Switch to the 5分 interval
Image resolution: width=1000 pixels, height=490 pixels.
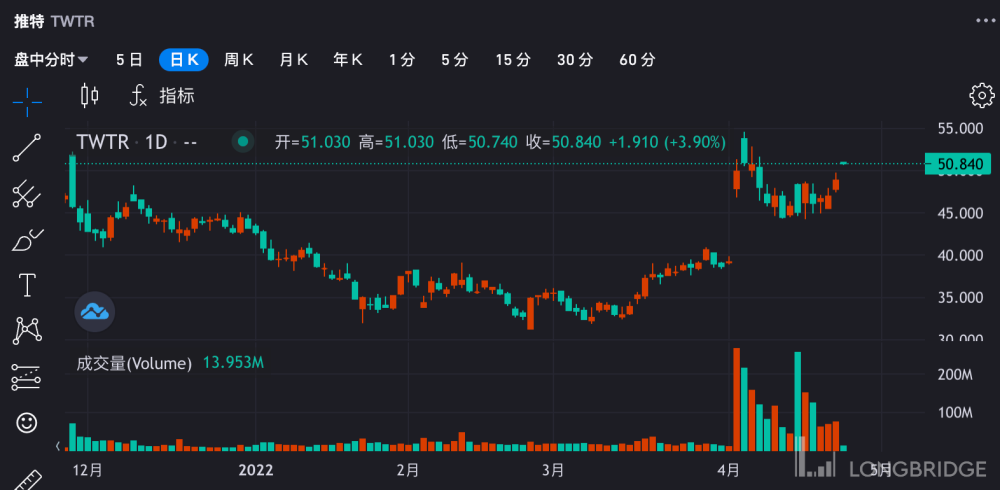tap(455, 60)
